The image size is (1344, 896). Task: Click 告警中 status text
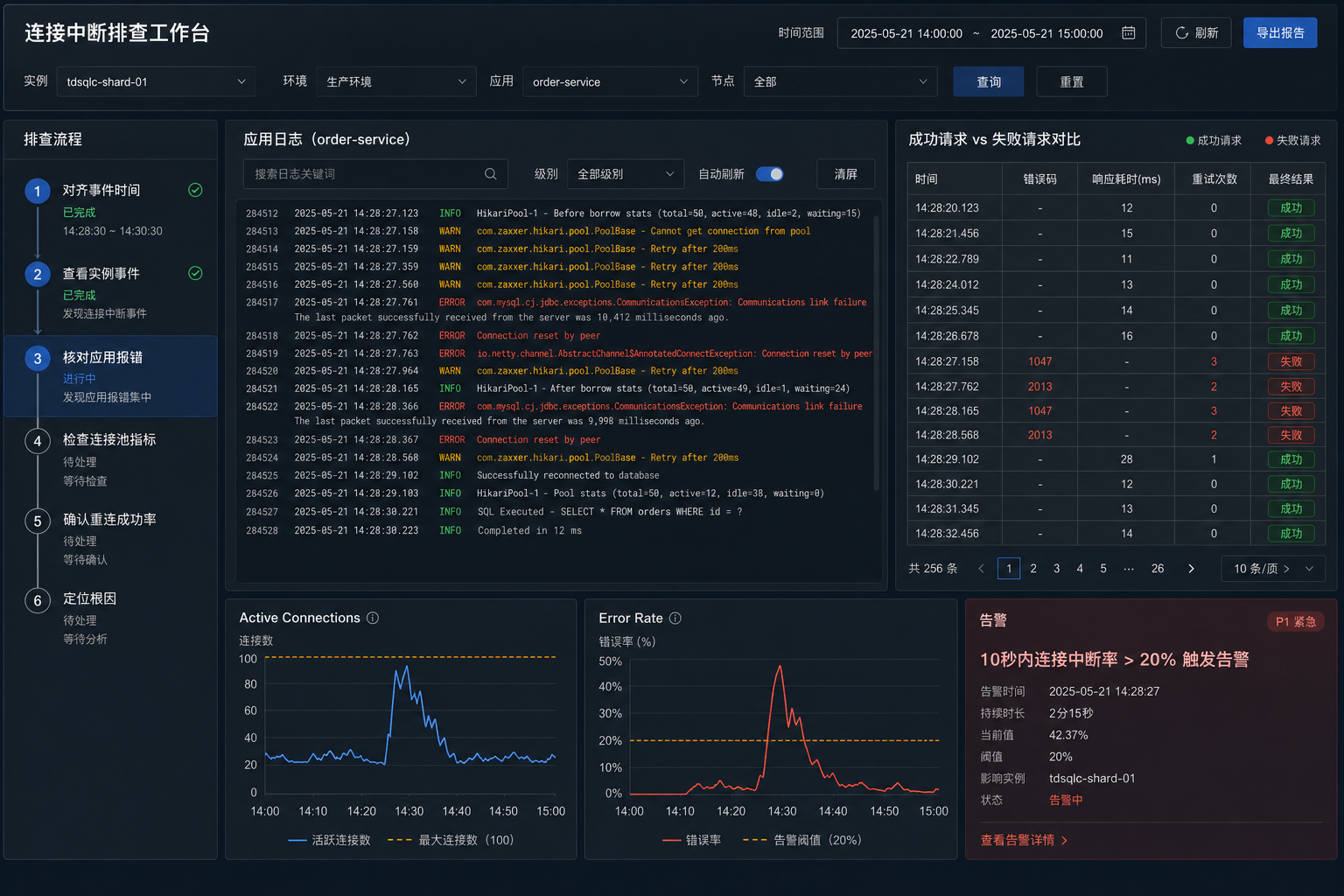pos(1066,800)
